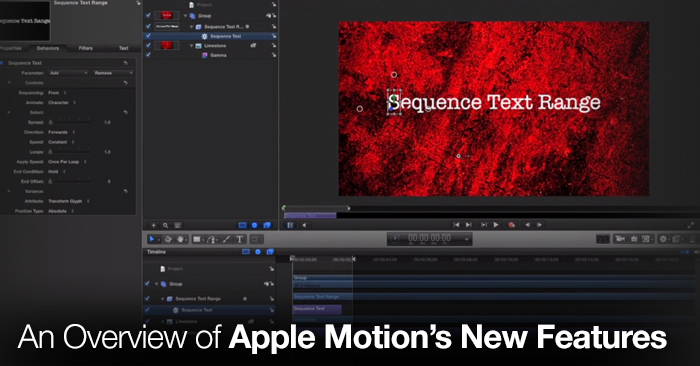Screen dimensions: 700x366
Task: Uncheck the Limestone layer visibility checkbox
Action: (x=148, y=45)
